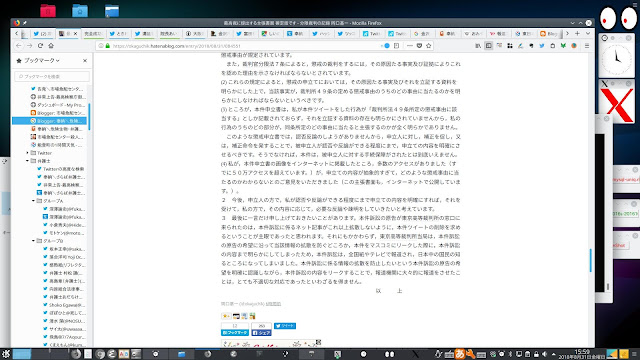Tweet the article via ツイート button

coord(285,326)
